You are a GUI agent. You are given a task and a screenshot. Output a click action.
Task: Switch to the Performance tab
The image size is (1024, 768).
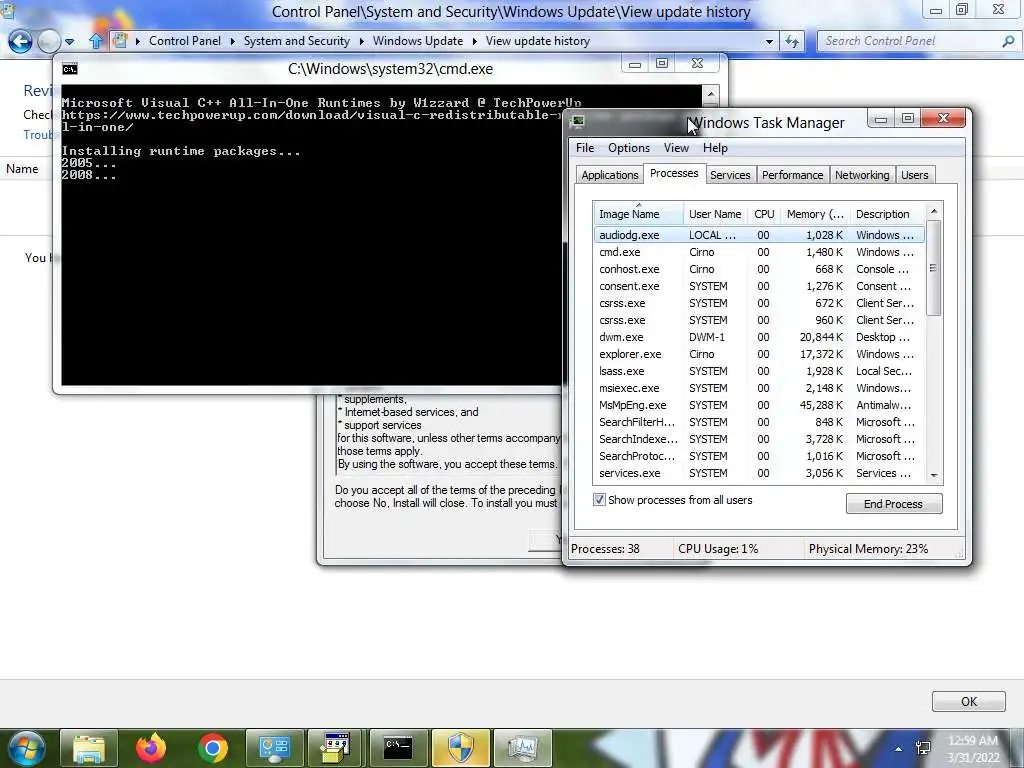792,175
